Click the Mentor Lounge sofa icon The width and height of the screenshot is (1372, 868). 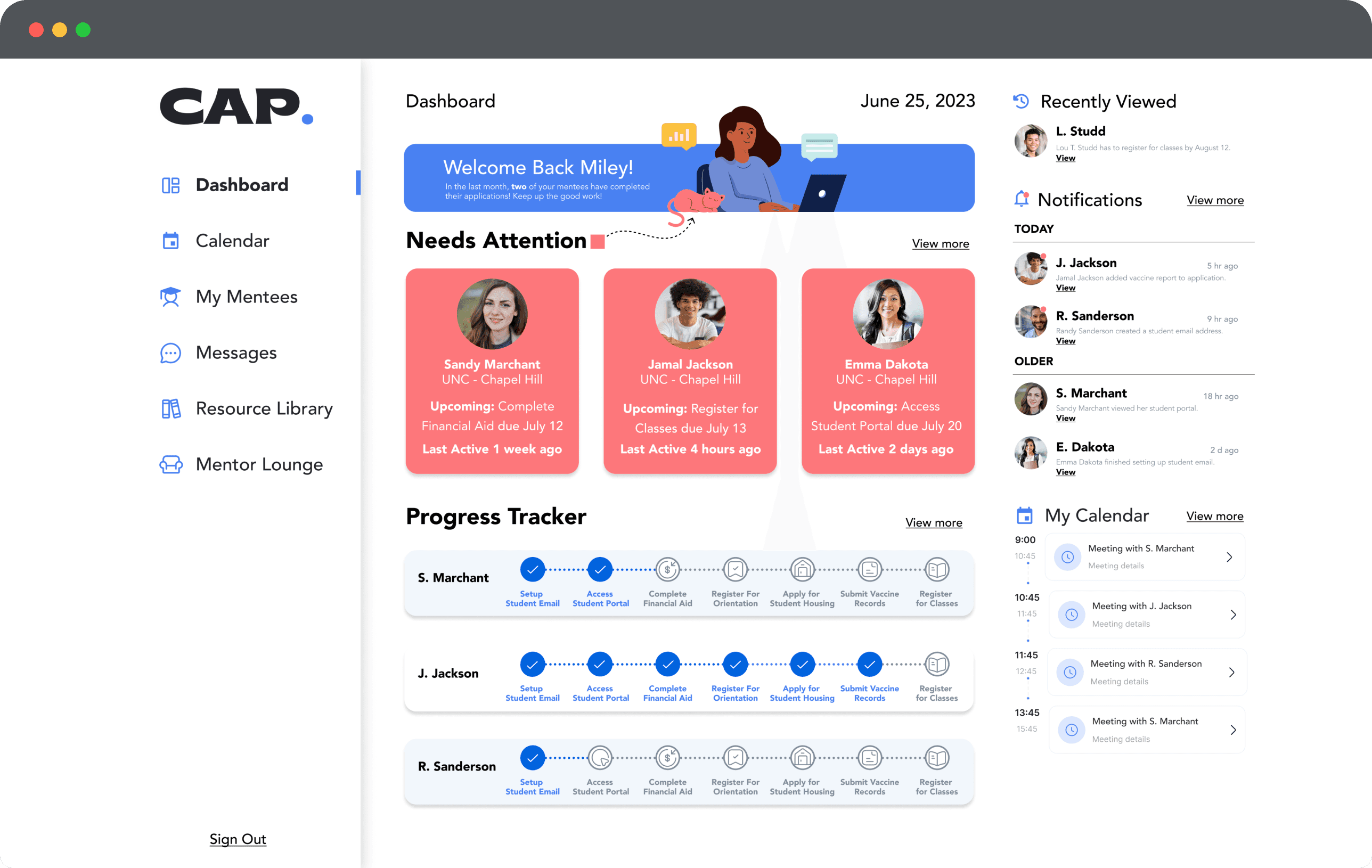(x=170, y=464)
